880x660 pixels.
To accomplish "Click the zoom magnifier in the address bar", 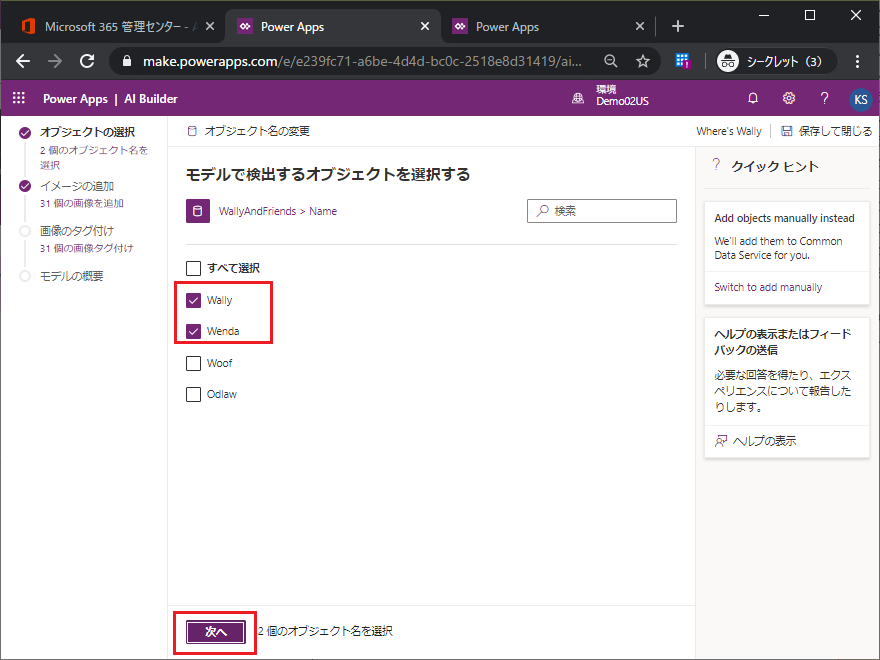I will point(611,61).
